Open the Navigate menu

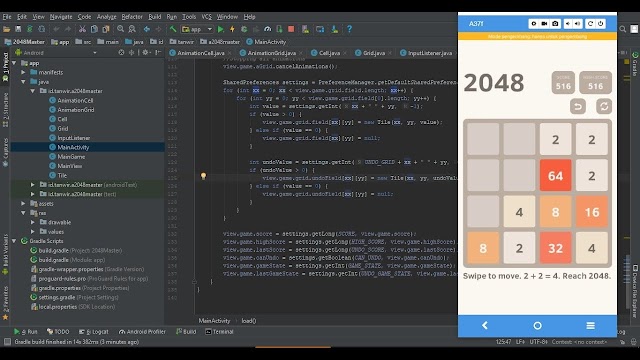(x=61, y=17)
